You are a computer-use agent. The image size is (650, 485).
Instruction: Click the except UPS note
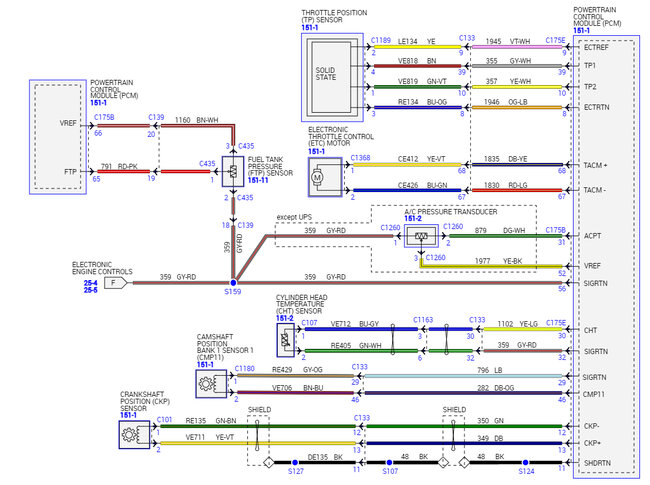294,217
